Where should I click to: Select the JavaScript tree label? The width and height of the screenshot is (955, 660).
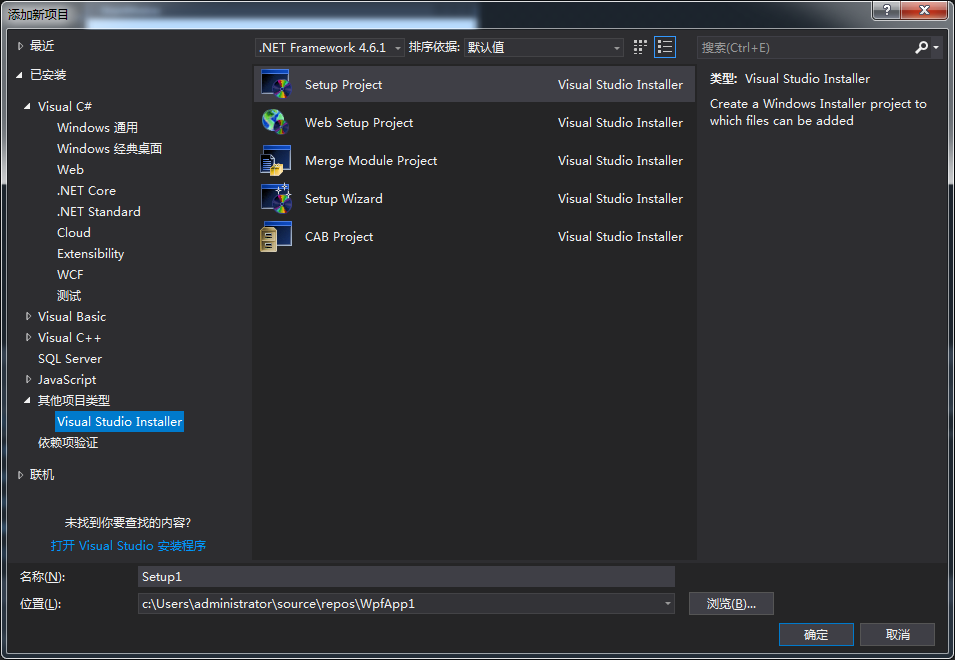coord(67,379)
